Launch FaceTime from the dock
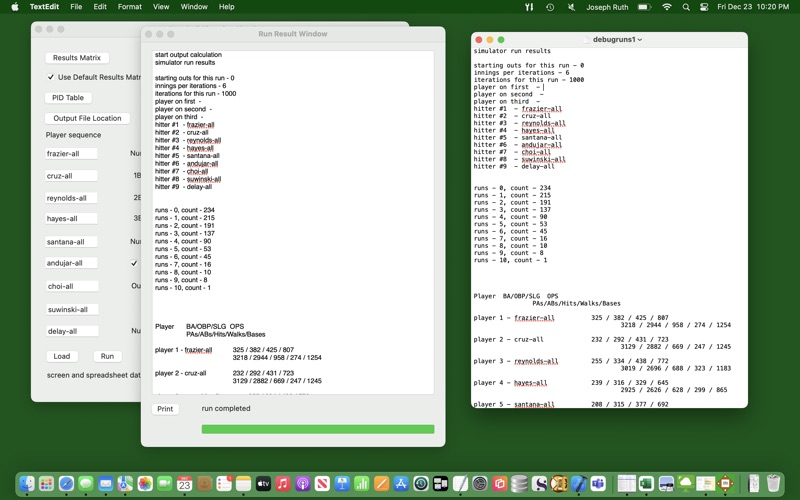This screenshot has height=500, width=800. coord(165,483)
